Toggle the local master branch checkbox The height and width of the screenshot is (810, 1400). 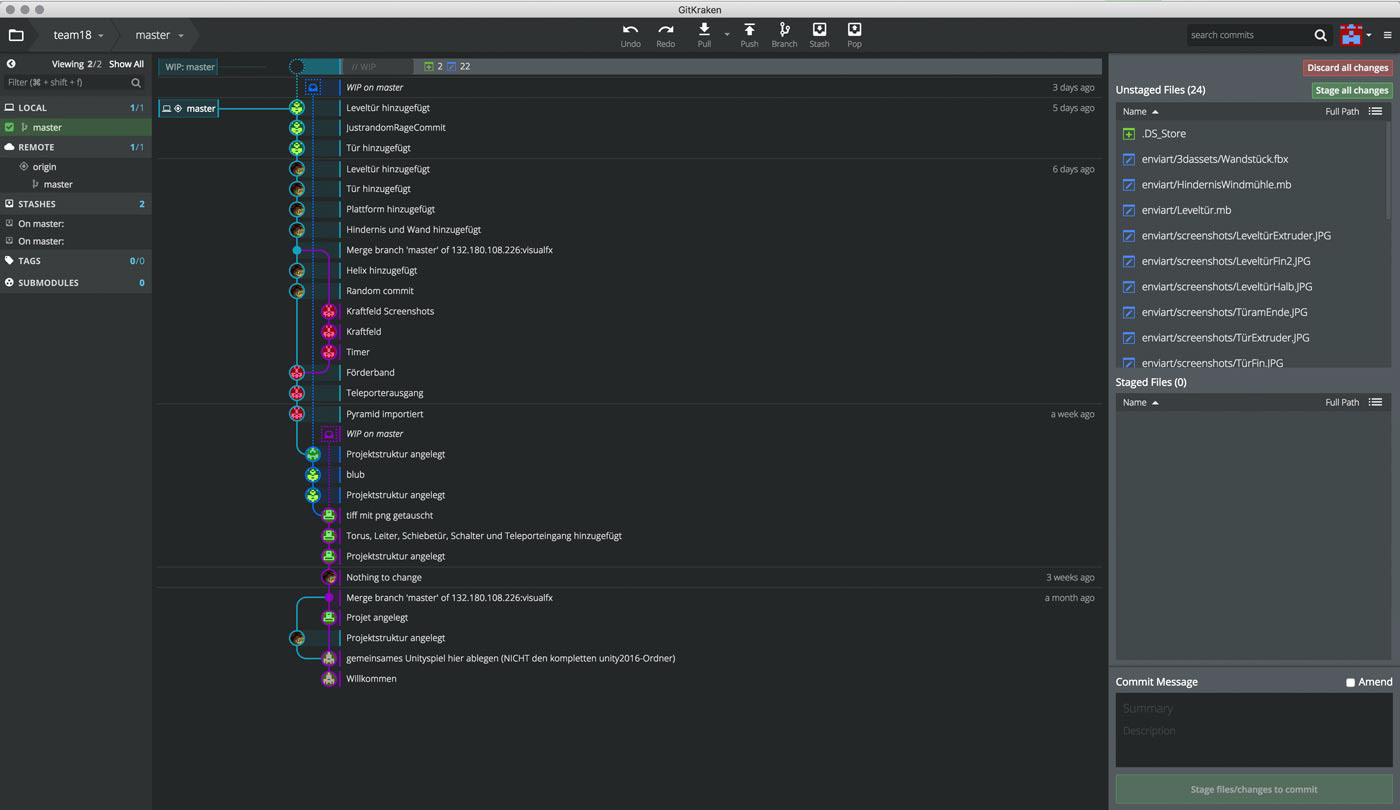[9, 127]
